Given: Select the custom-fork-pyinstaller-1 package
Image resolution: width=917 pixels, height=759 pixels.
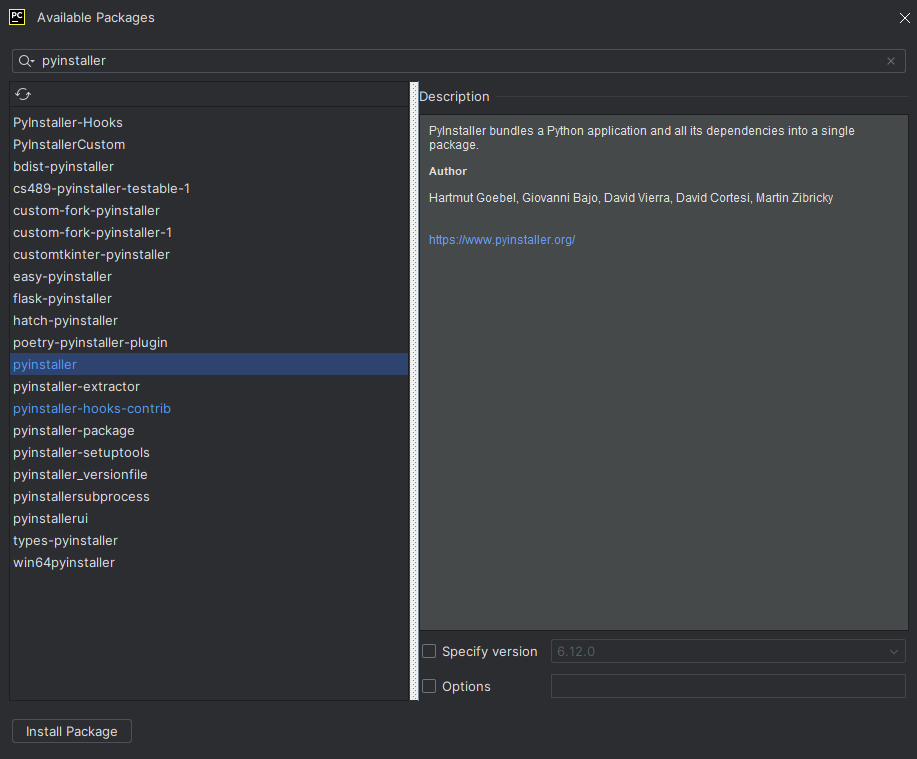Looking at the screenshot, I should point(209,233).
